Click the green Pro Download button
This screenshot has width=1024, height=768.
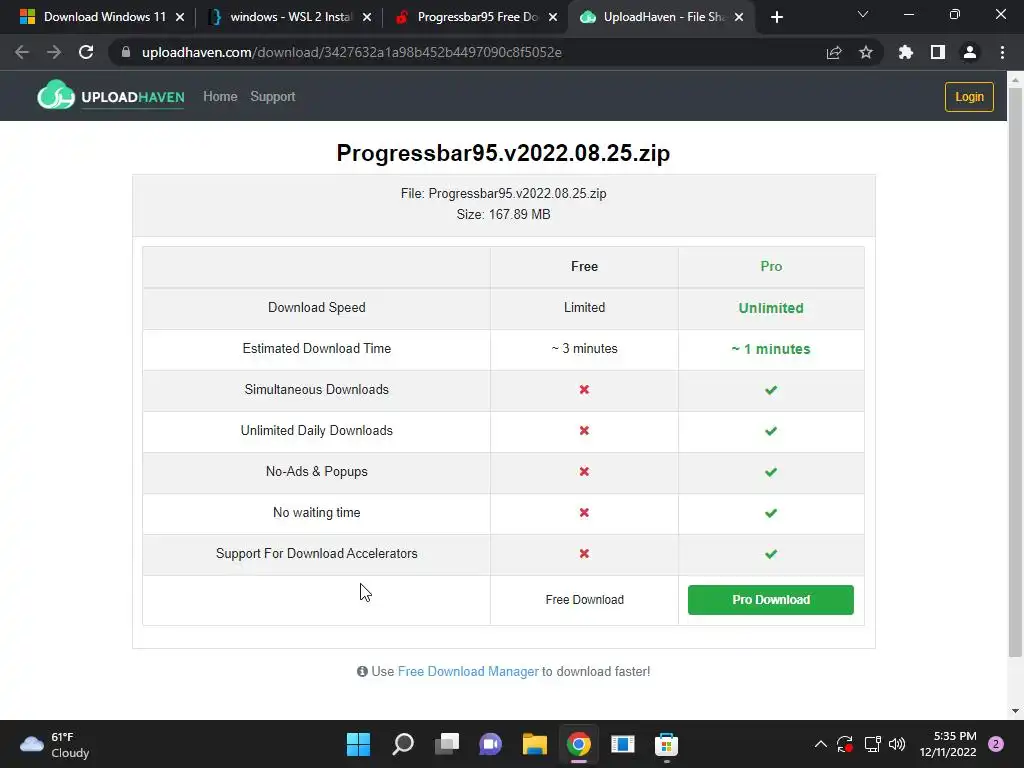click(x=771, y=600)
